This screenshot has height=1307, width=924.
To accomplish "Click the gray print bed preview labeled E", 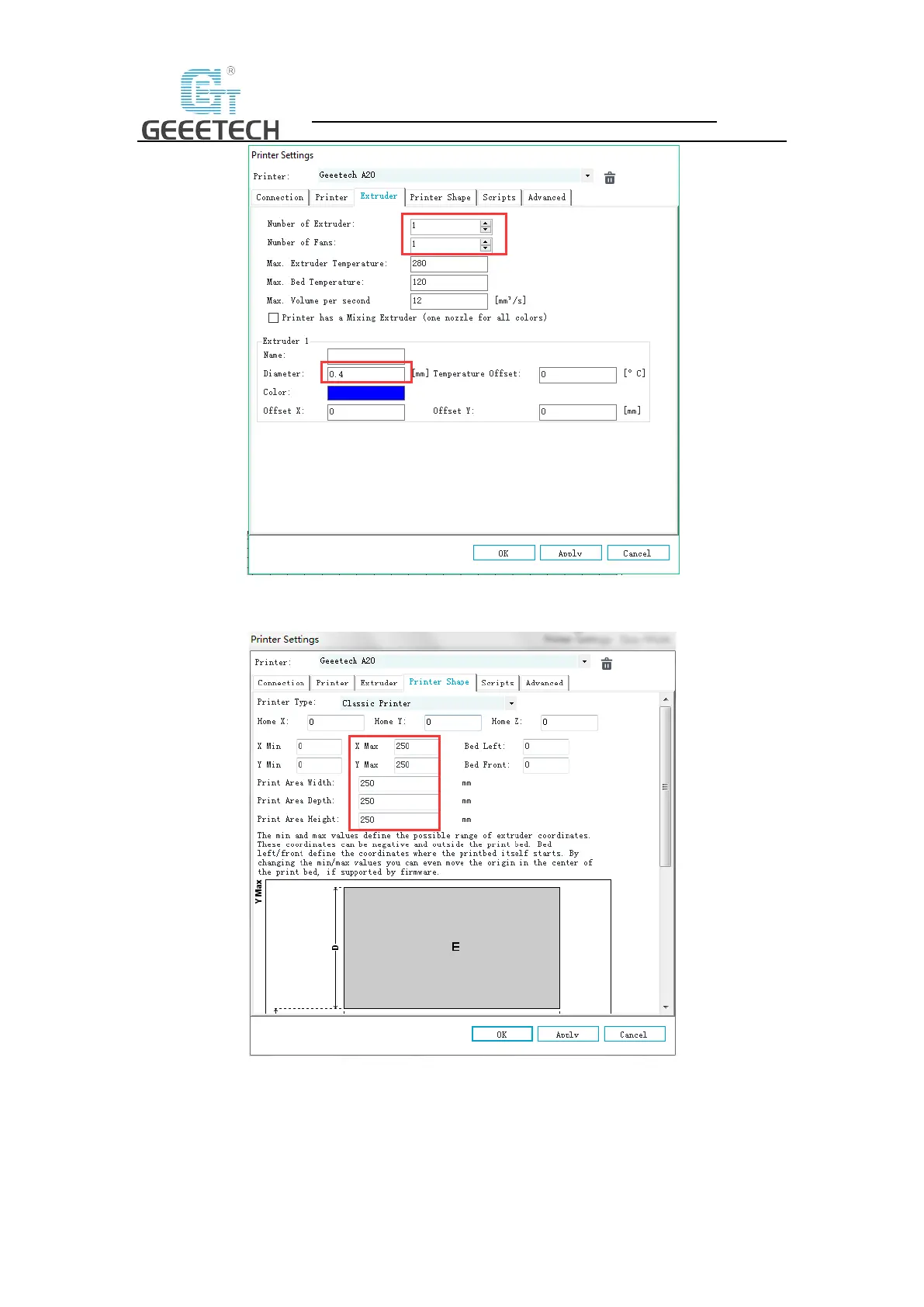I will (452, 948).
